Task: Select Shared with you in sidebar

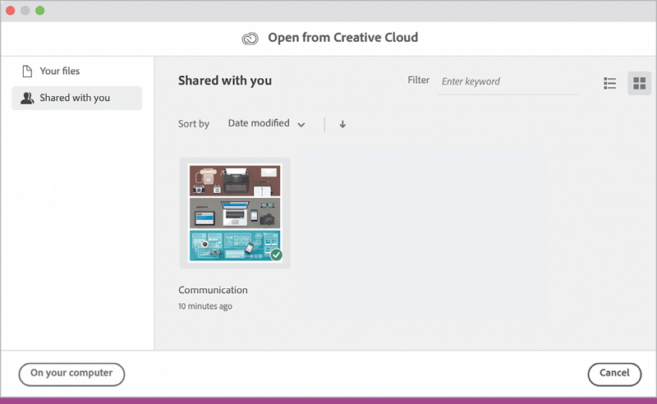Action: pyautogui.click(x=77, y=98)
